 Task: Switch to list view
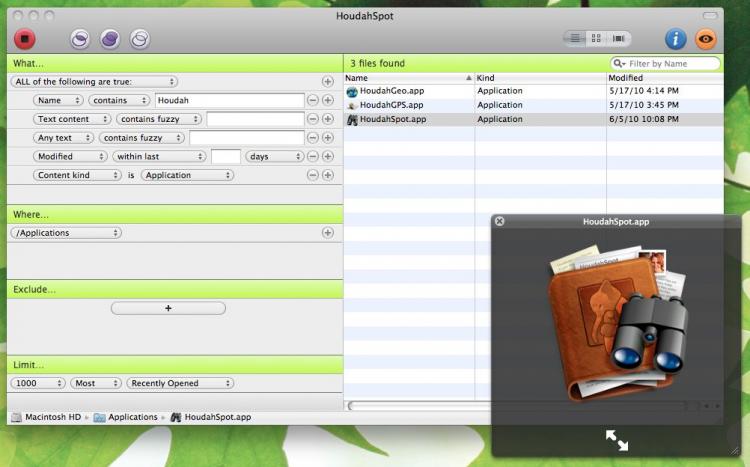coord(575,38)
